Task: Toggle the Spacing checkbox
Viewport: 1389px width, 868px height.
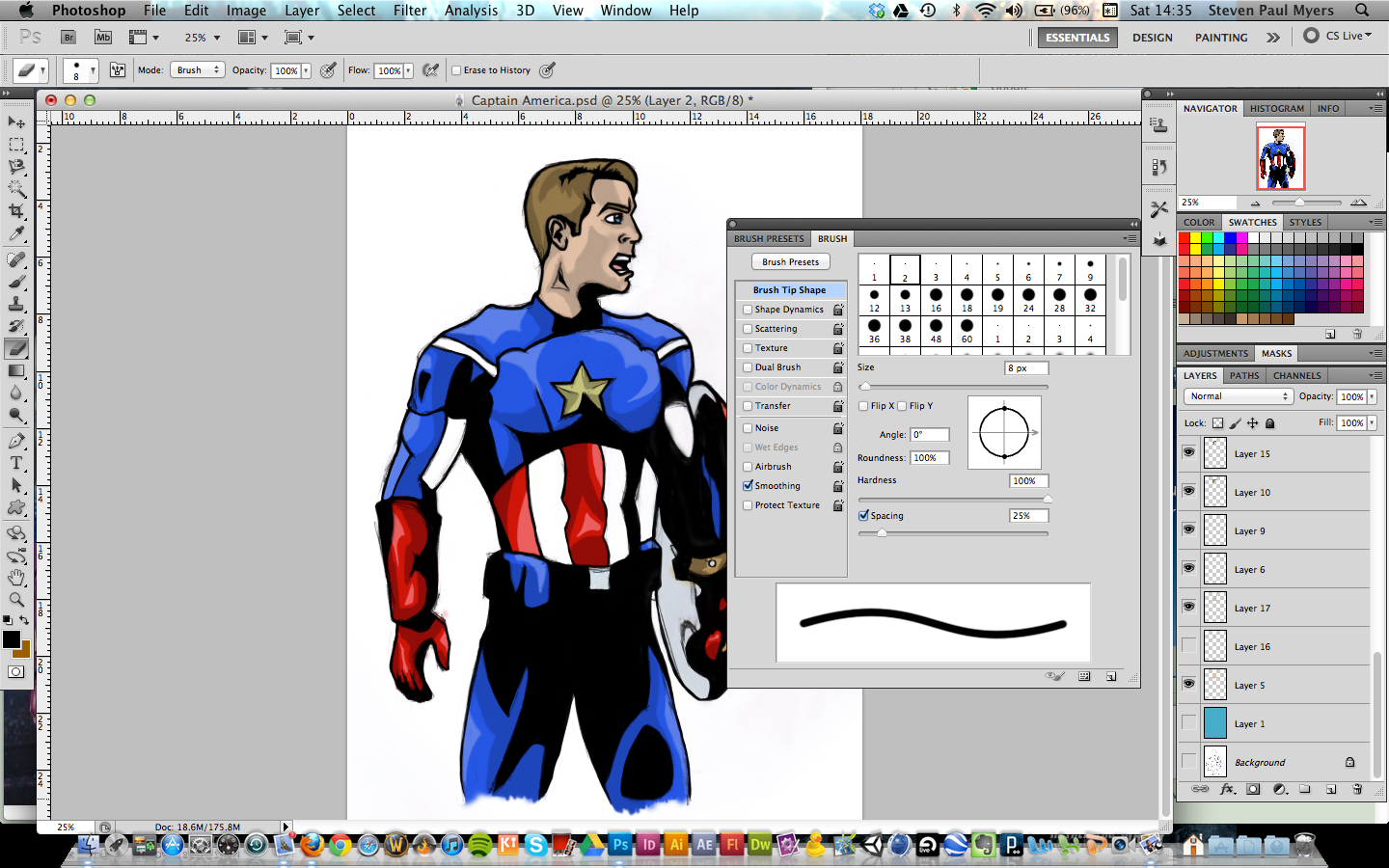Action: (x=863, y=516)
